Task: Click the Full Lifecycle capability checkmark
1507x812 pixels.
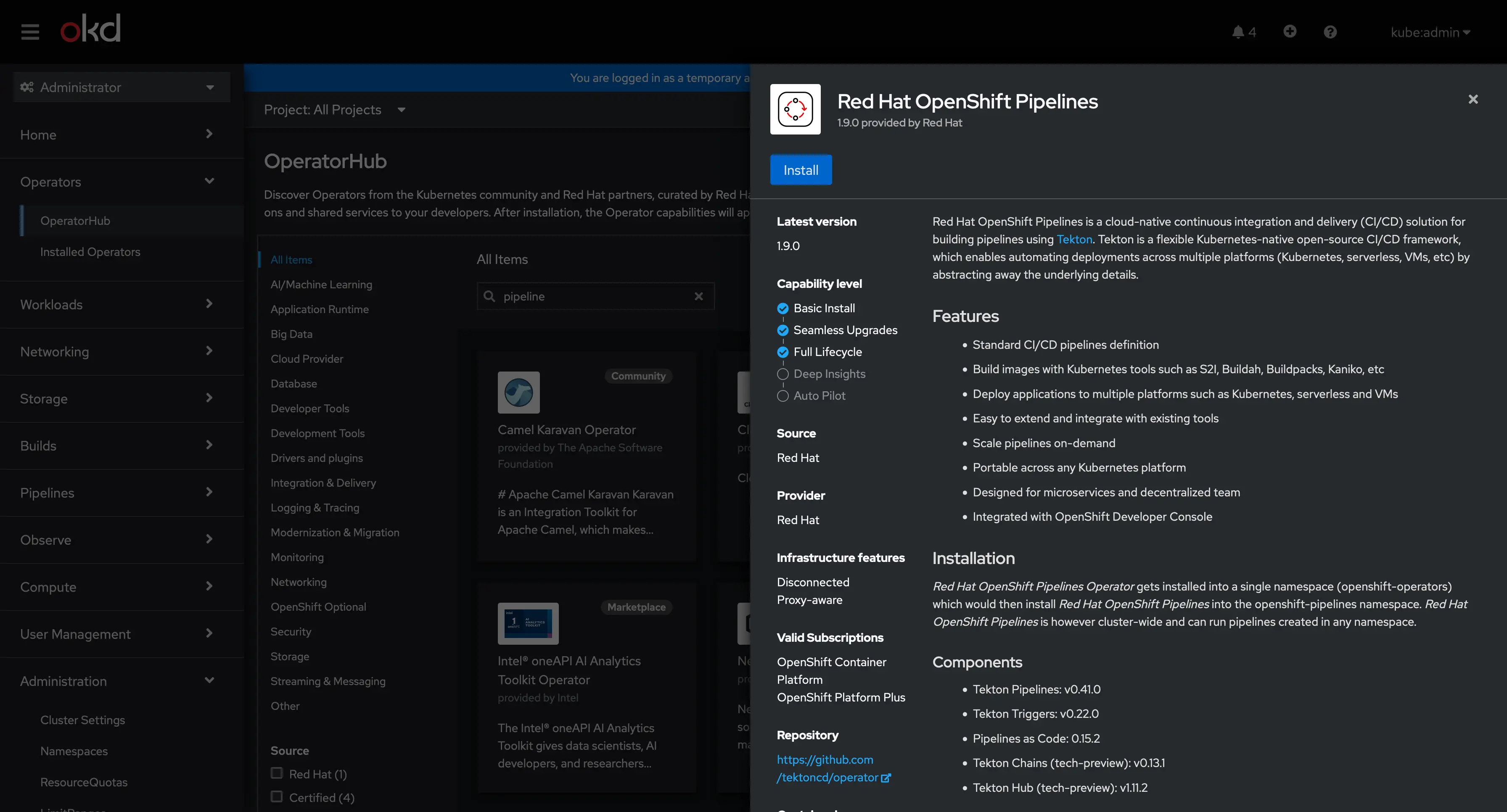Action: click(x=782, y=352)
